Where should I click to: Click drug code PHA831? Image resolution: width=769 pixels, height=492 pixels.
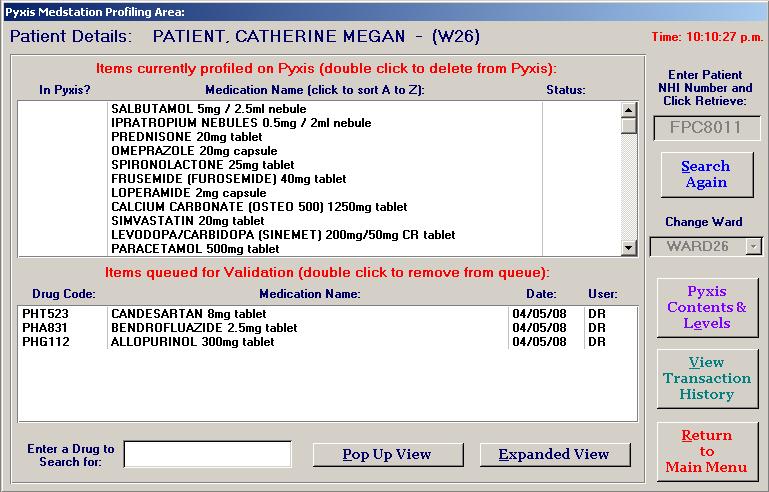point(45,328)
